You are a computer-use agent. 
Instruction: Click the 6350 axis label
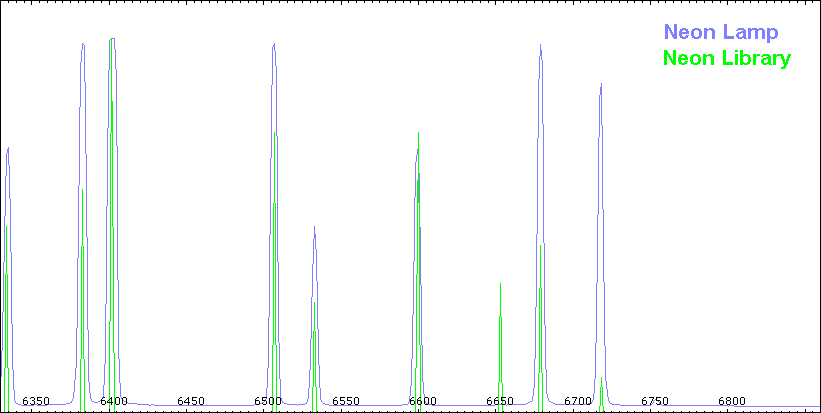(x=36, y=401)
